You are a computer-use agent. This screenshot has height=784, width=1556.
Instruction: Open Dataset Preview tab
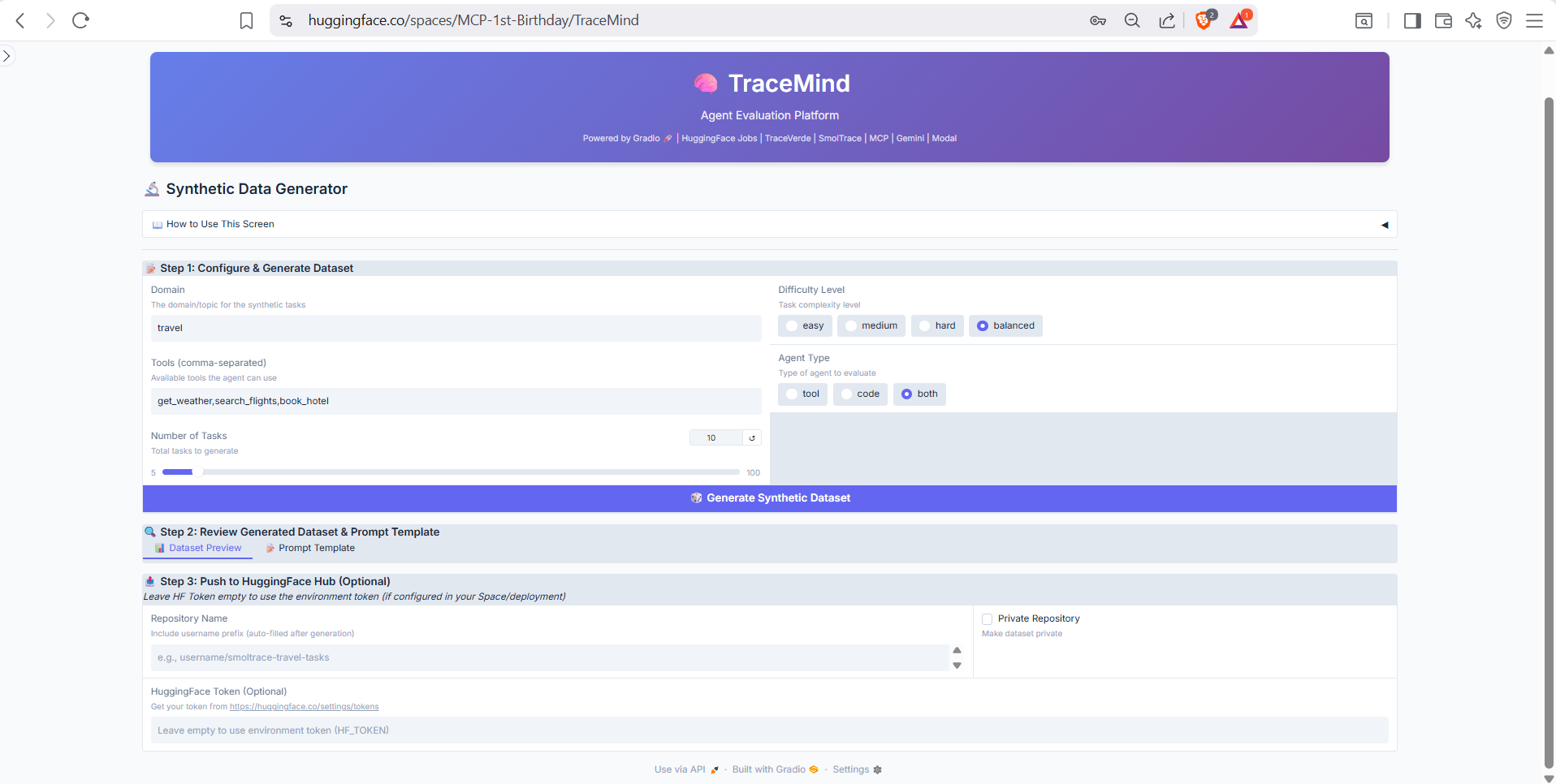(197, 549)
